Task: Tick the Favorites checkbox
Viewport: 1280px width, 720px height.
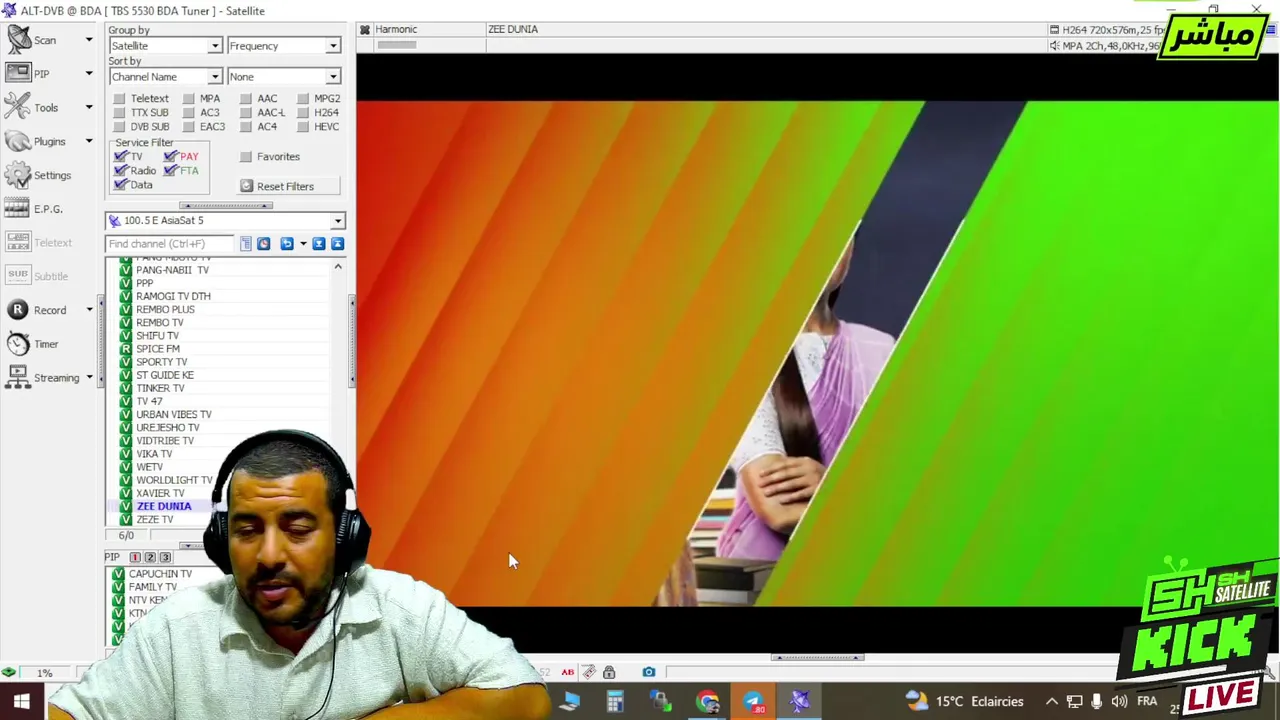Action: (246, 157)
